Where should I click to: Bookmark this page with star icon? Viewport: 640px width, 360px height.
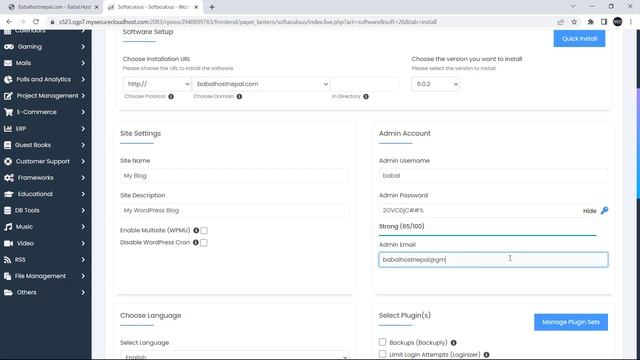(574, 22)
